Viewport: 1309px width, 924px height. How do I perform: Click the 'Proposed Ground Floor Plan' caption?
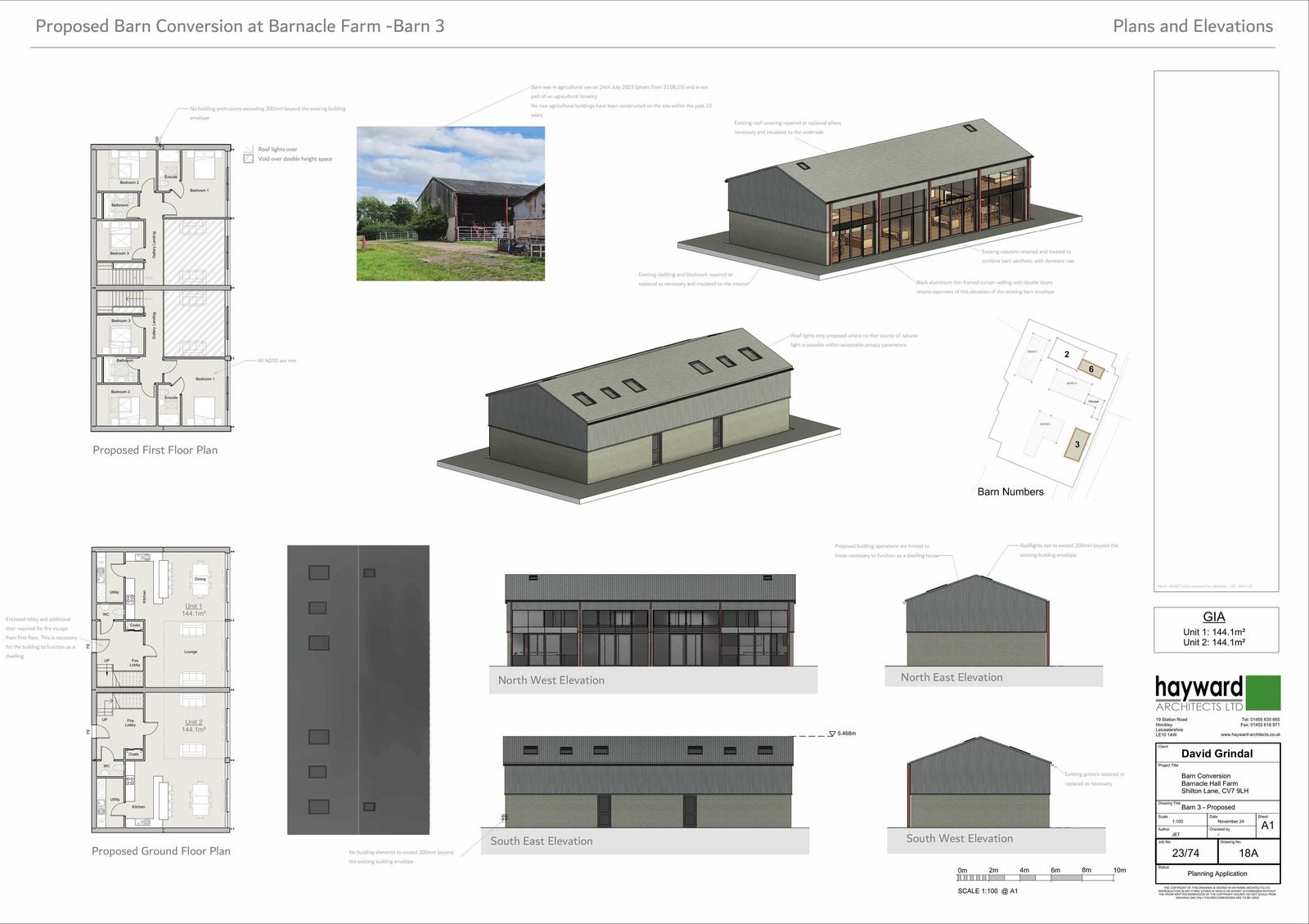tap(161, 850)
